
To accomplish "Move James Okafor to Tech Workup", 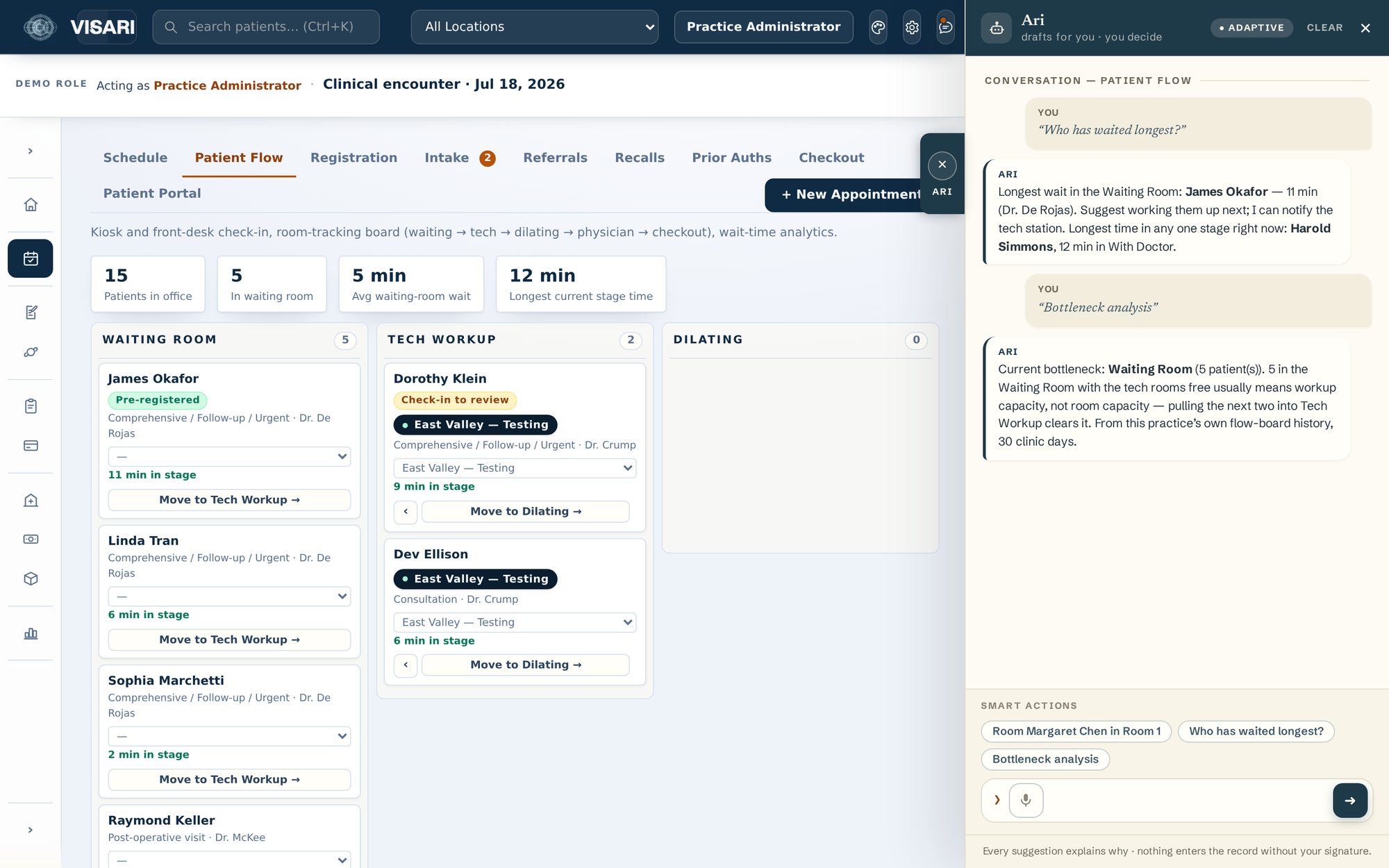I will [x=229, y=500].
